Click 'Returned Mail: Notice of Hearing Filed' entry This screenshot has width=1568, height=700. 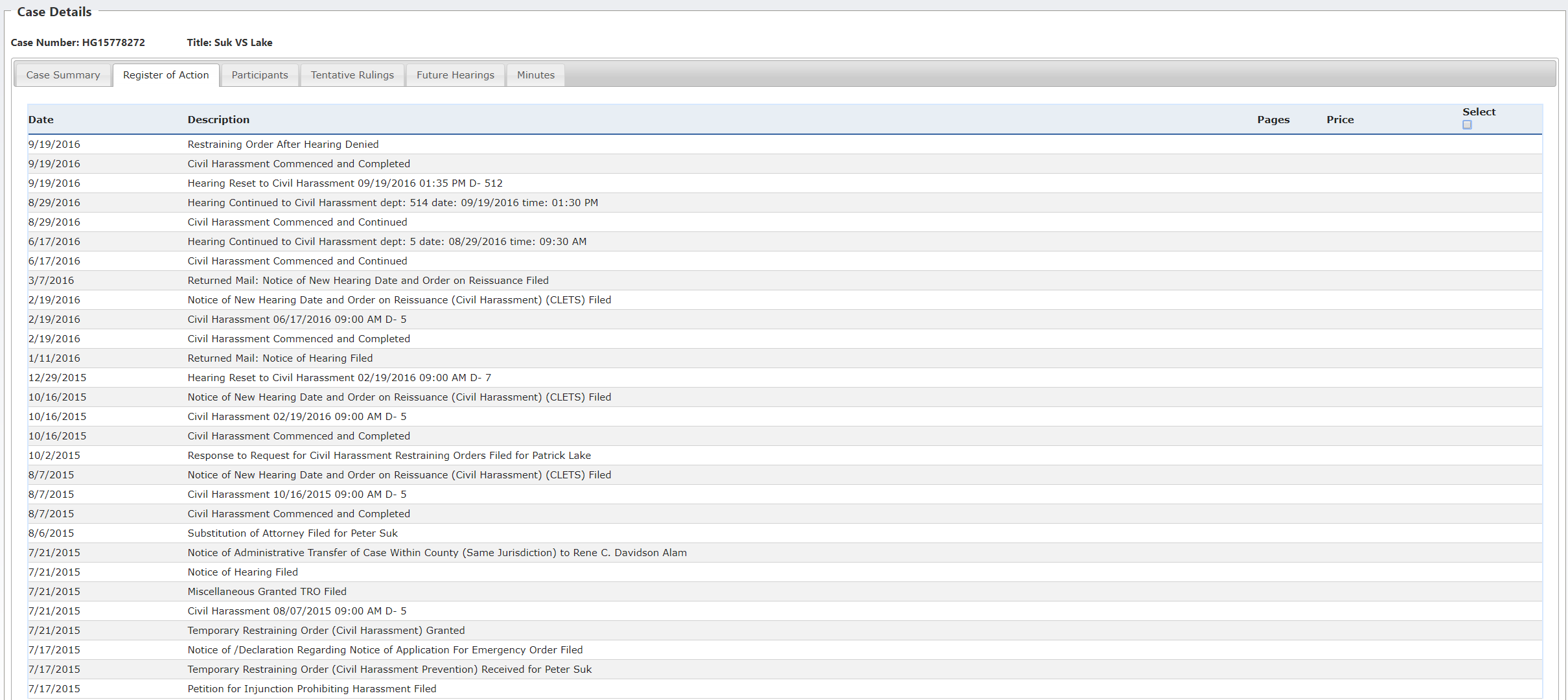[x=785, y=358]
